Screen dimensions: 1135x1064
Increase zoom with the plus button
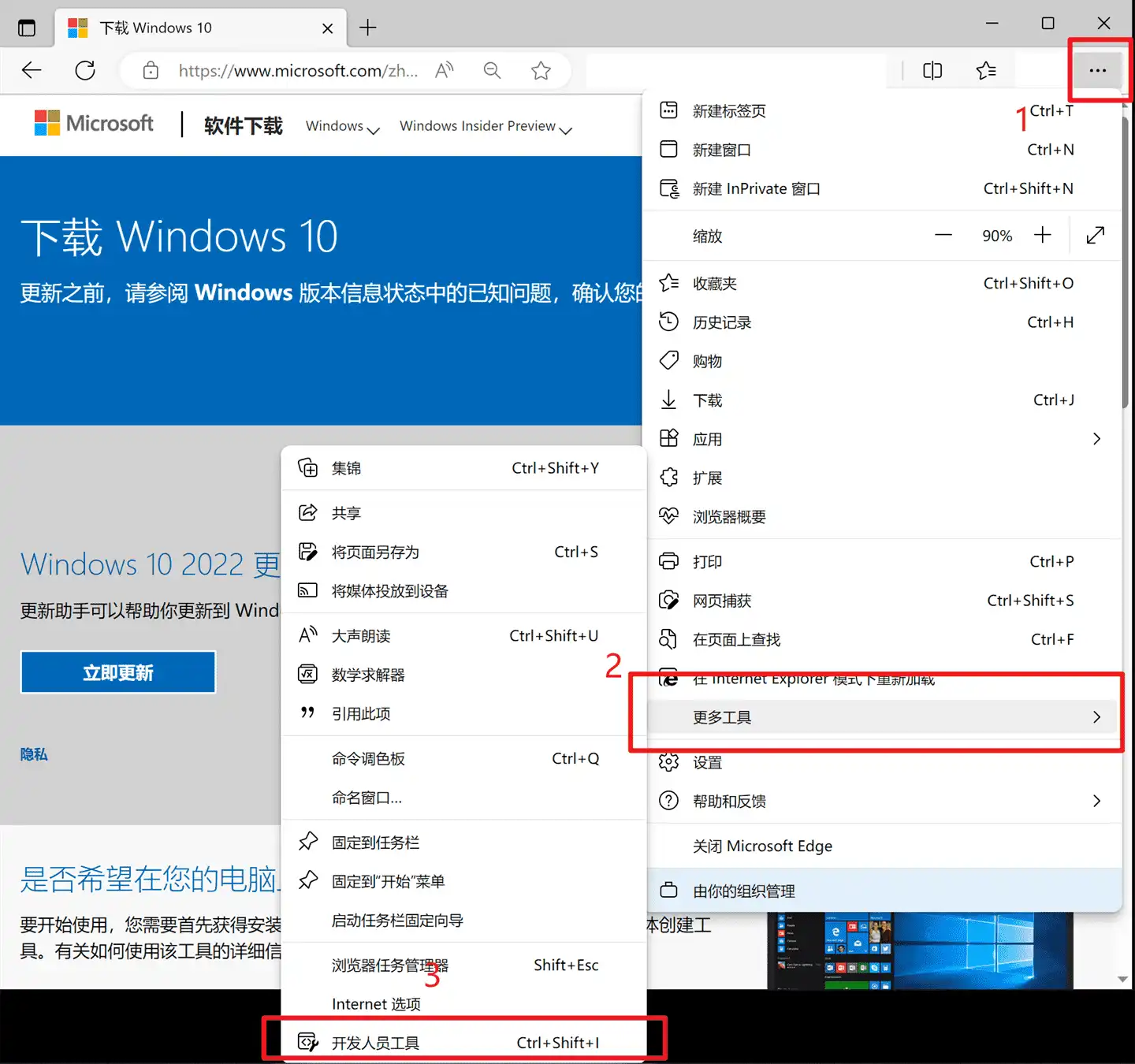pyautogui.click(x=1042, y=236)
